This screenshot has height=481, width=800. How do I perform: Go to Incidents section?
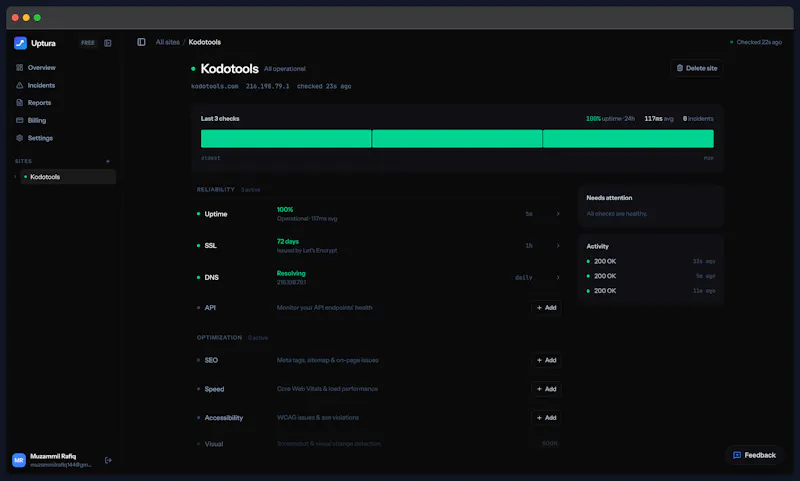pyautogui.click(x=41, y=85)
